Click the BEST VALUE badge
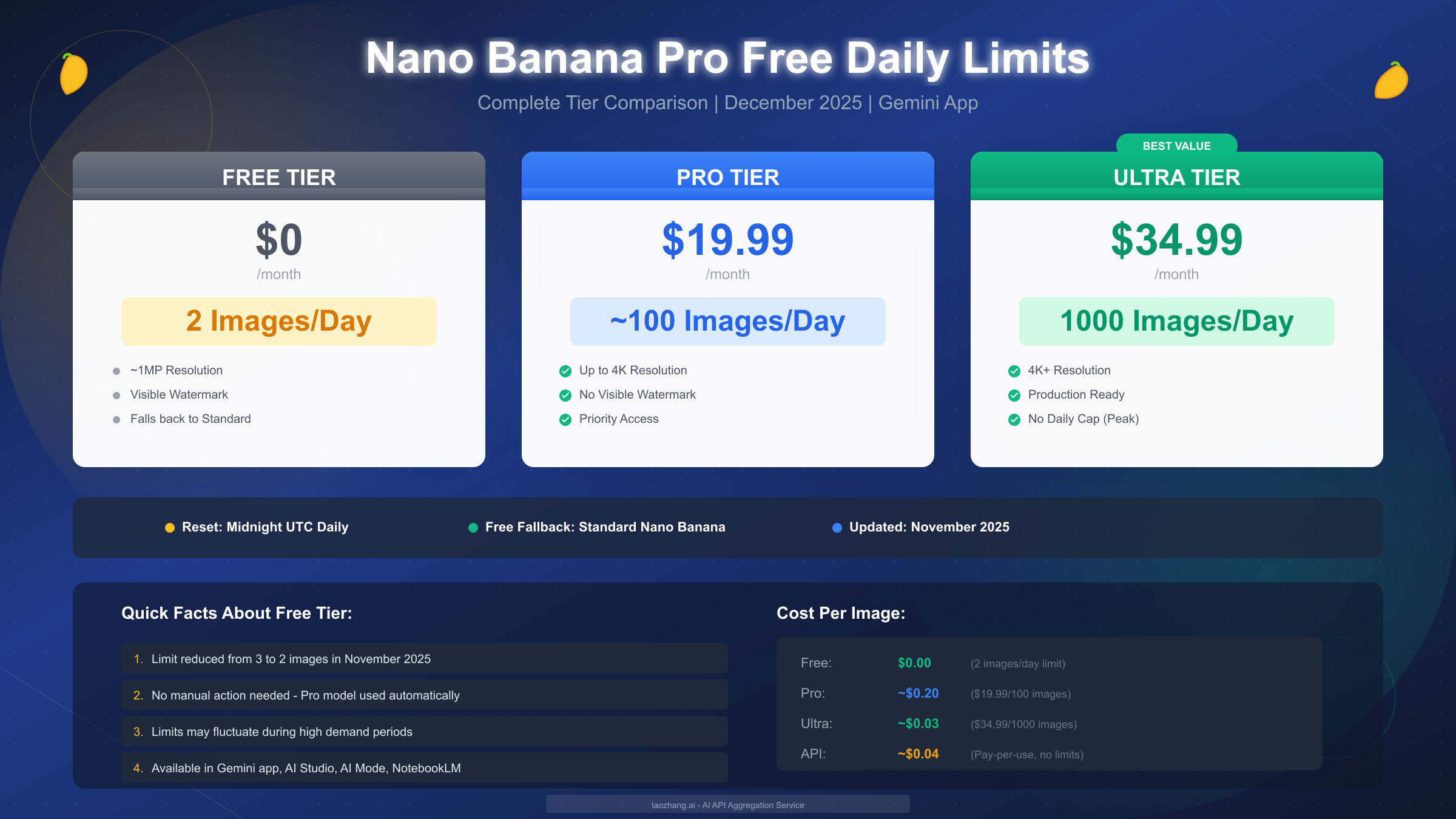1456x819 pixels. point(1177,146)
